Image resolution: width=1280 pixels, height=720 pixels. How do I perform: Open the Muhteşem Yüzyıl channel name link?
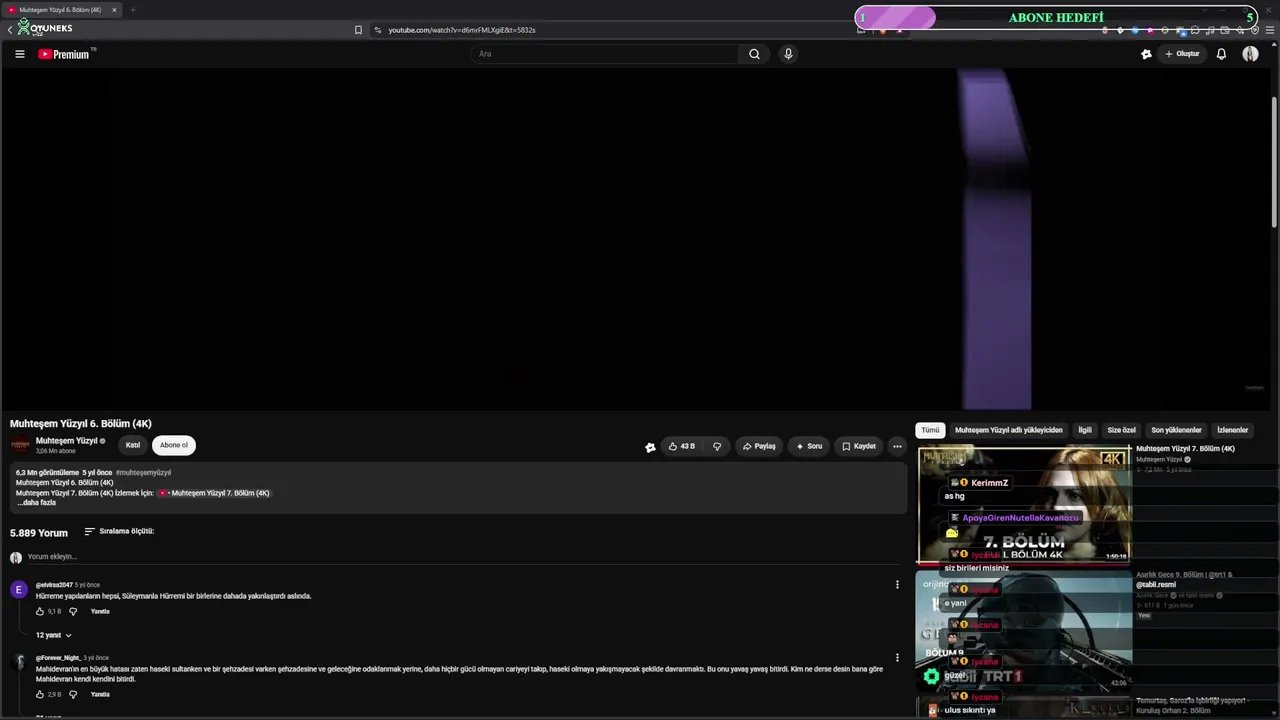pyautogui.click(x=67, y=441)
